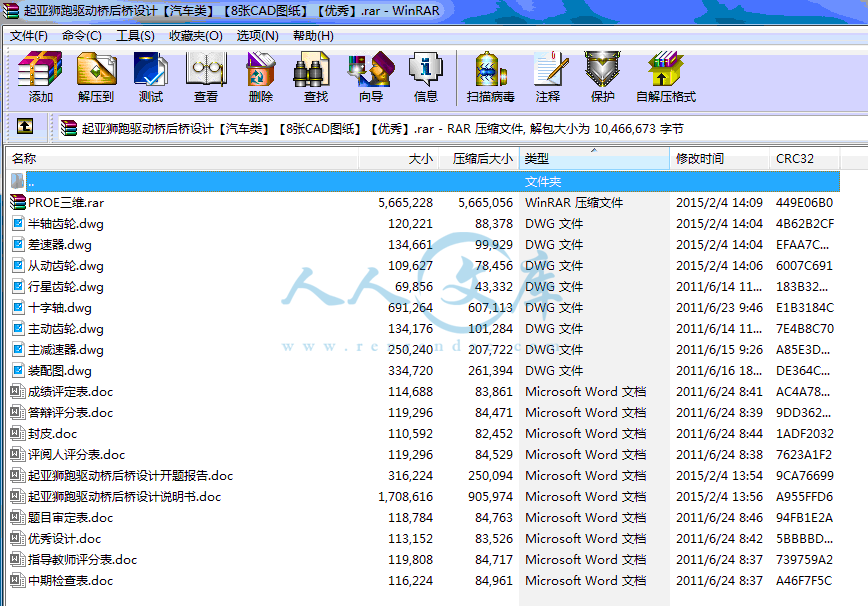Select the 优秀设计.doc Word icon
Viewport: 868px width, 606px height.
point(18,538)
